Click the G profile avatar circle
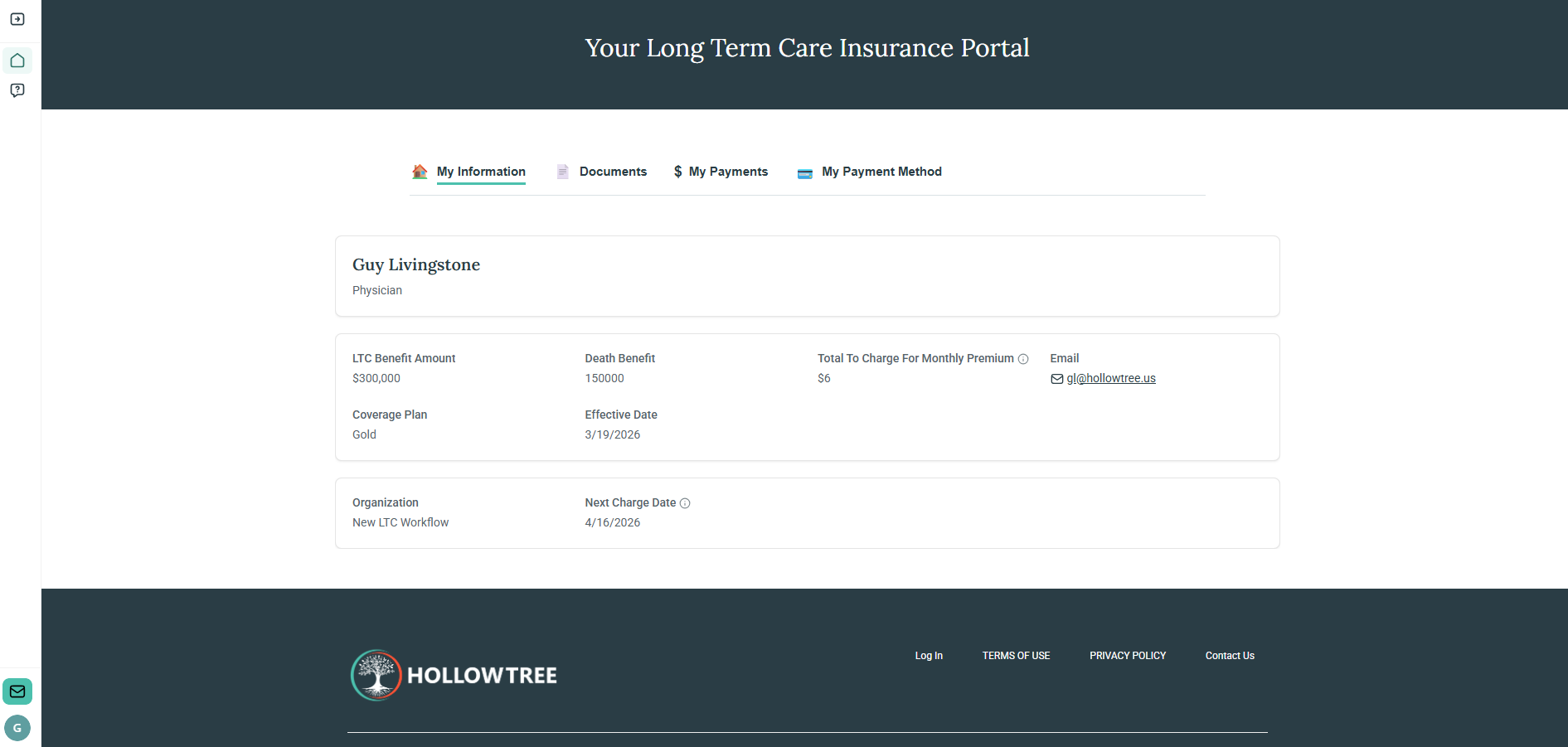 tap(17, 727)
